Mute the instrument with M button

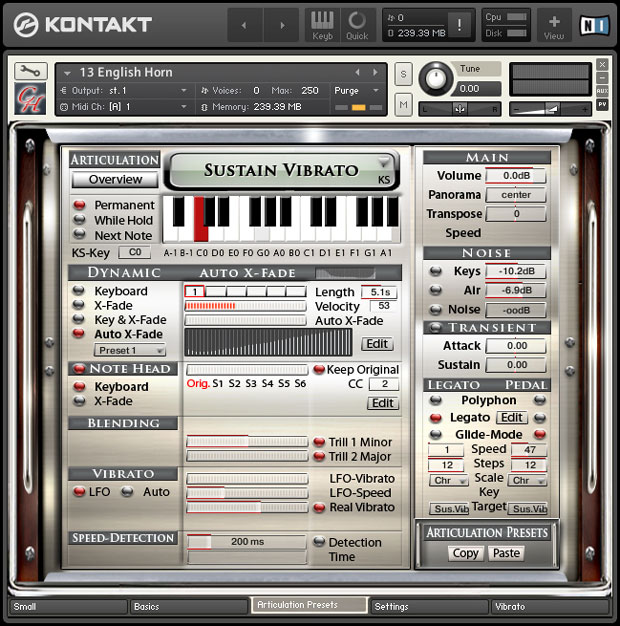click(402, 104)
